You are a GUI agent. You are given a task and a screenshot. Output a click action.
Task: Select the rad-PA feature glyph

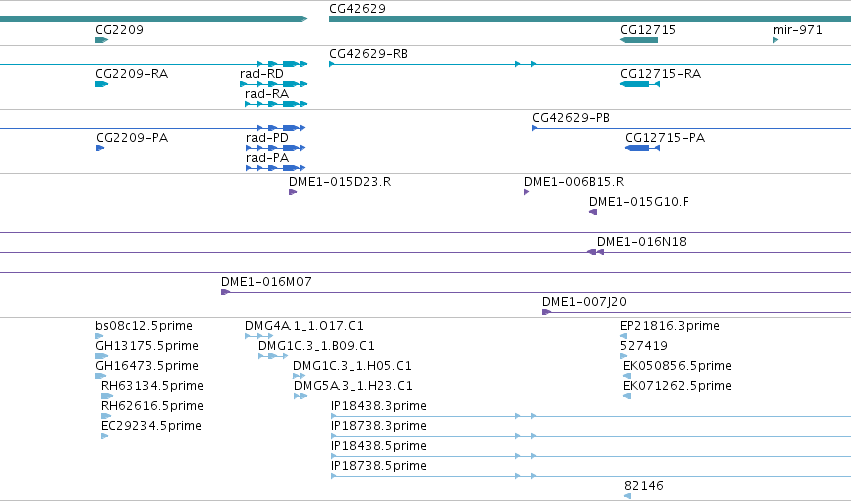point(276,168)
